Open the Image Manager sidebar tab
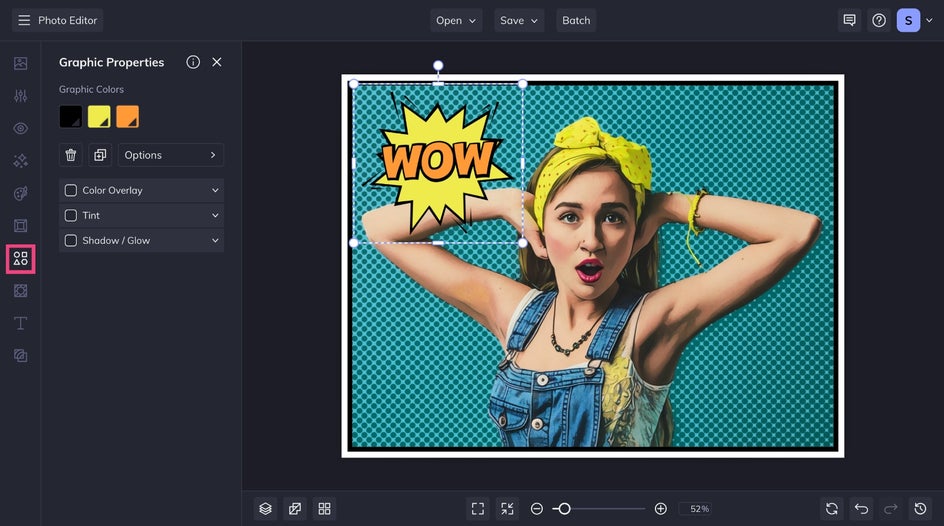 (20, 63)
